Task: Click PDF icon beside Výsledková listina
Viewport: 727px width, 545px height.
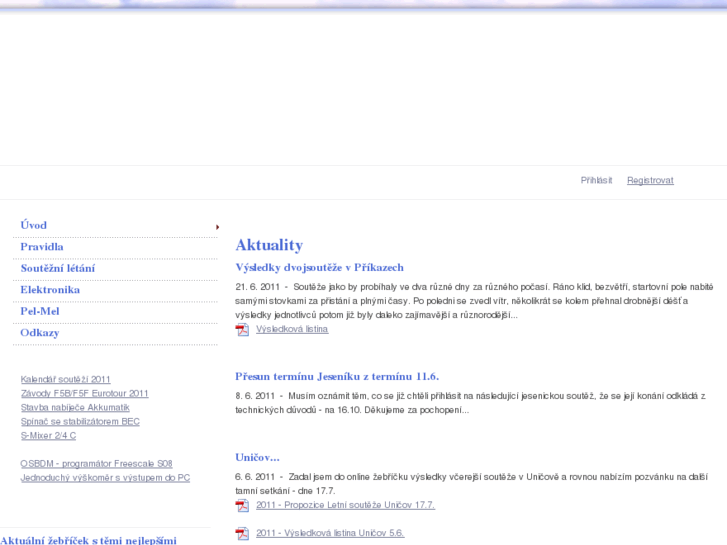Action: click(x=242, y=330)
